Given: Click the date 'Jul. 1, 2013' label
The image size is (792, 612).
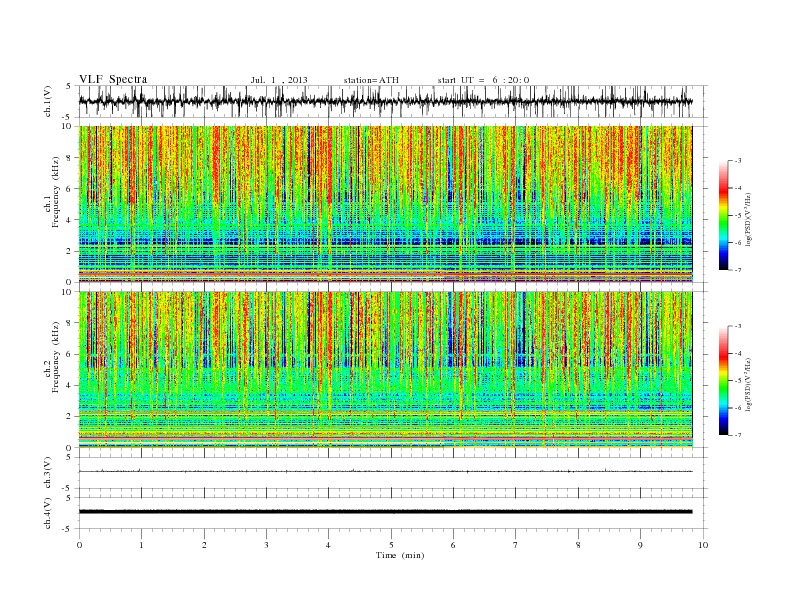Looking at the screenshot, I should click(x=279, y=80).
